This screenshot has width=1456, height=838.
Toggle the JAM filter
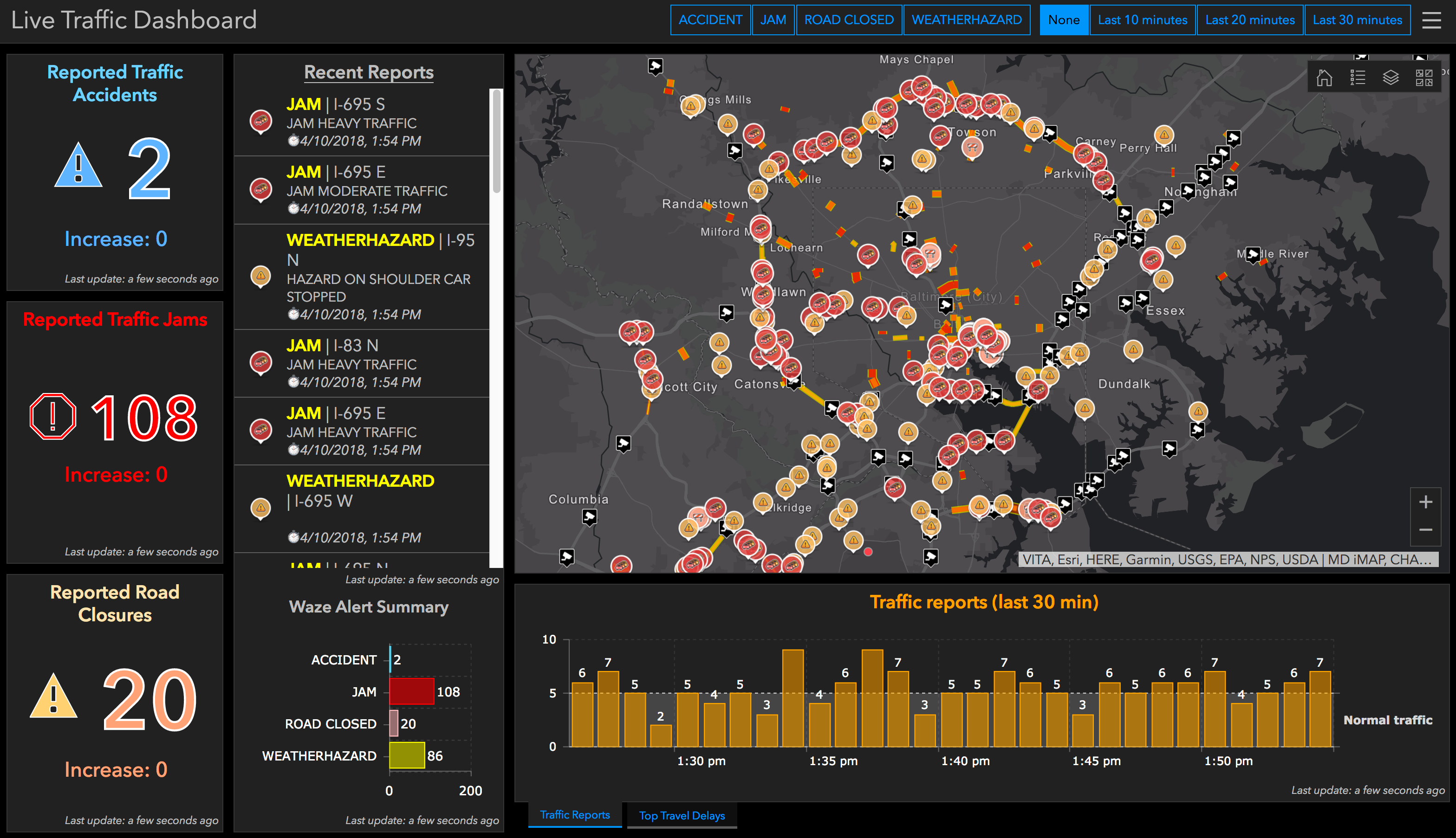[x=773, y=20]
